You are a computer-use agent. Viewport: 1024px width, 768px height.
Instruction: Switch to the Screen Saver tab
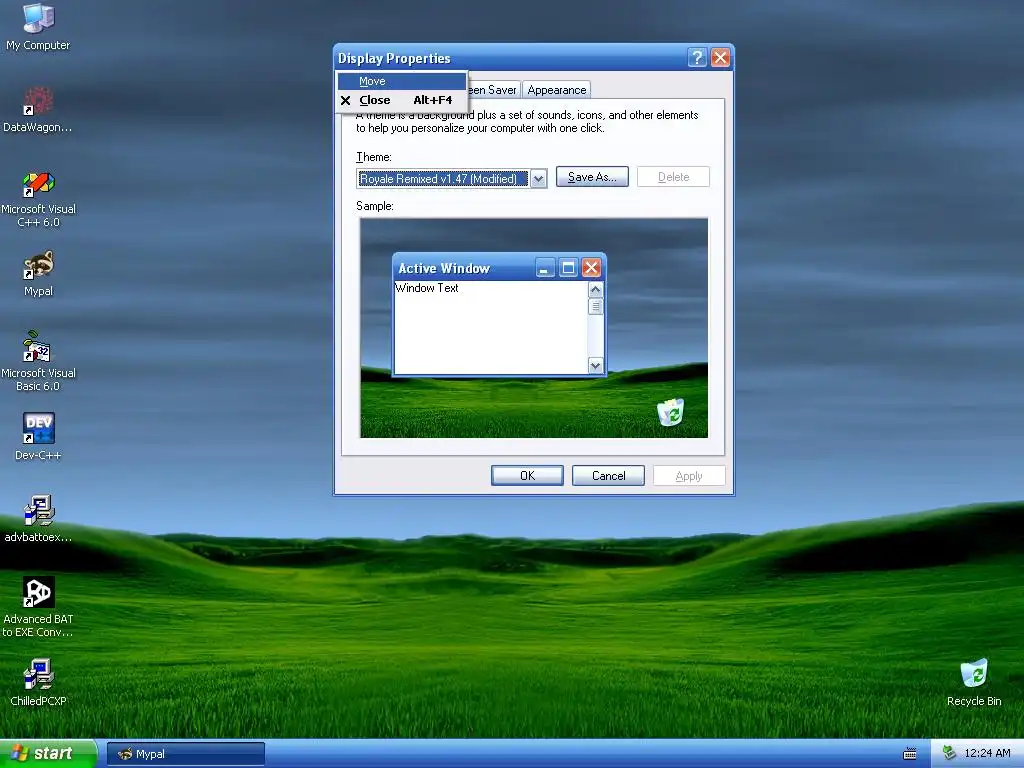coord(494,89)
